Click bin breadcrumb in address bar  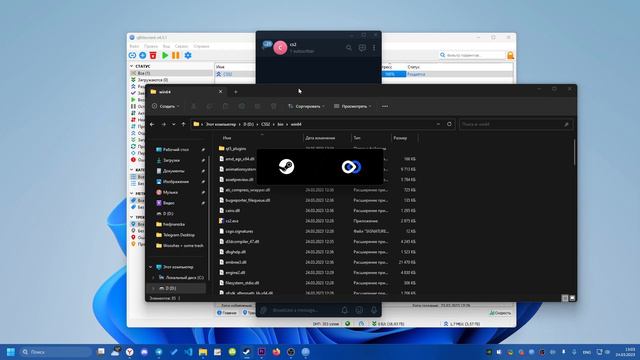click(280, 124)
